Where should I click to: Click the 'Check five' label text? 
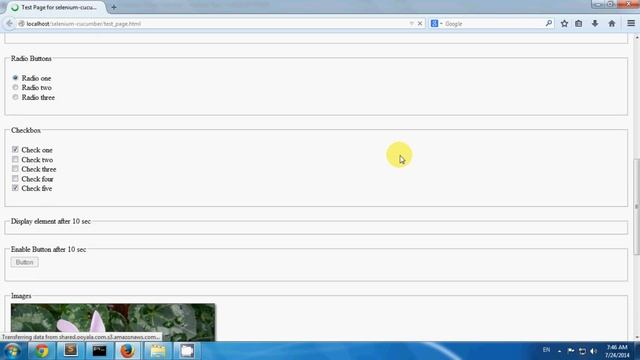click(37, 189)
